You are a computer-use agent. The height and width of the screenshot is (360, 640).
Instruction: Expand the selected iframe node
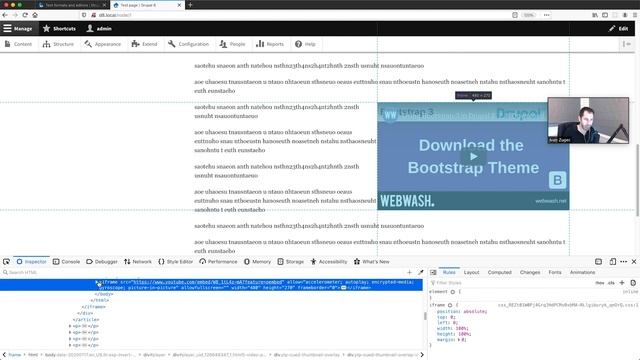(x=97, y=282)
